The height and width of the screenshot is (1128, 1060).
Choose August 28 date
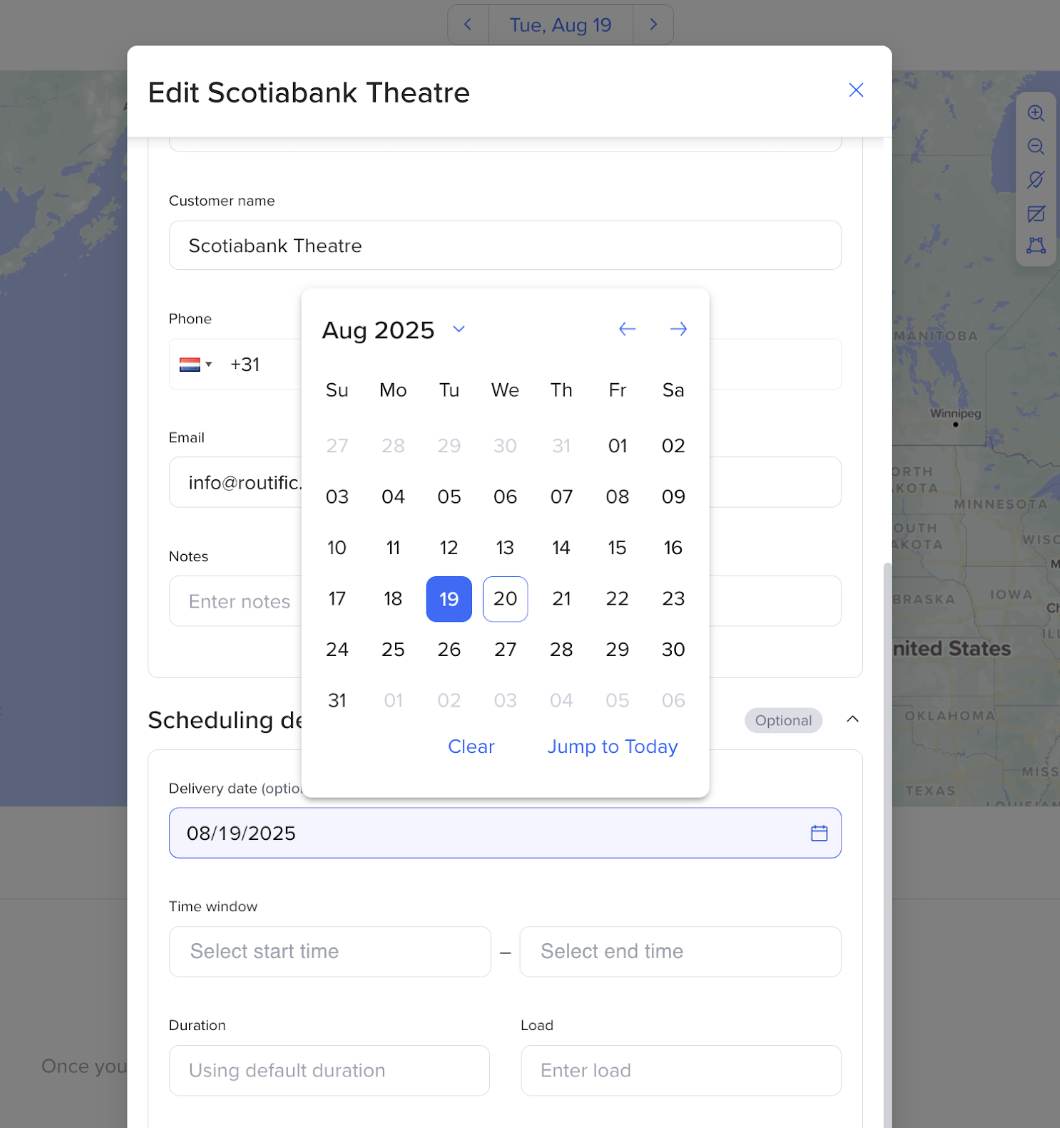point(561,650)
